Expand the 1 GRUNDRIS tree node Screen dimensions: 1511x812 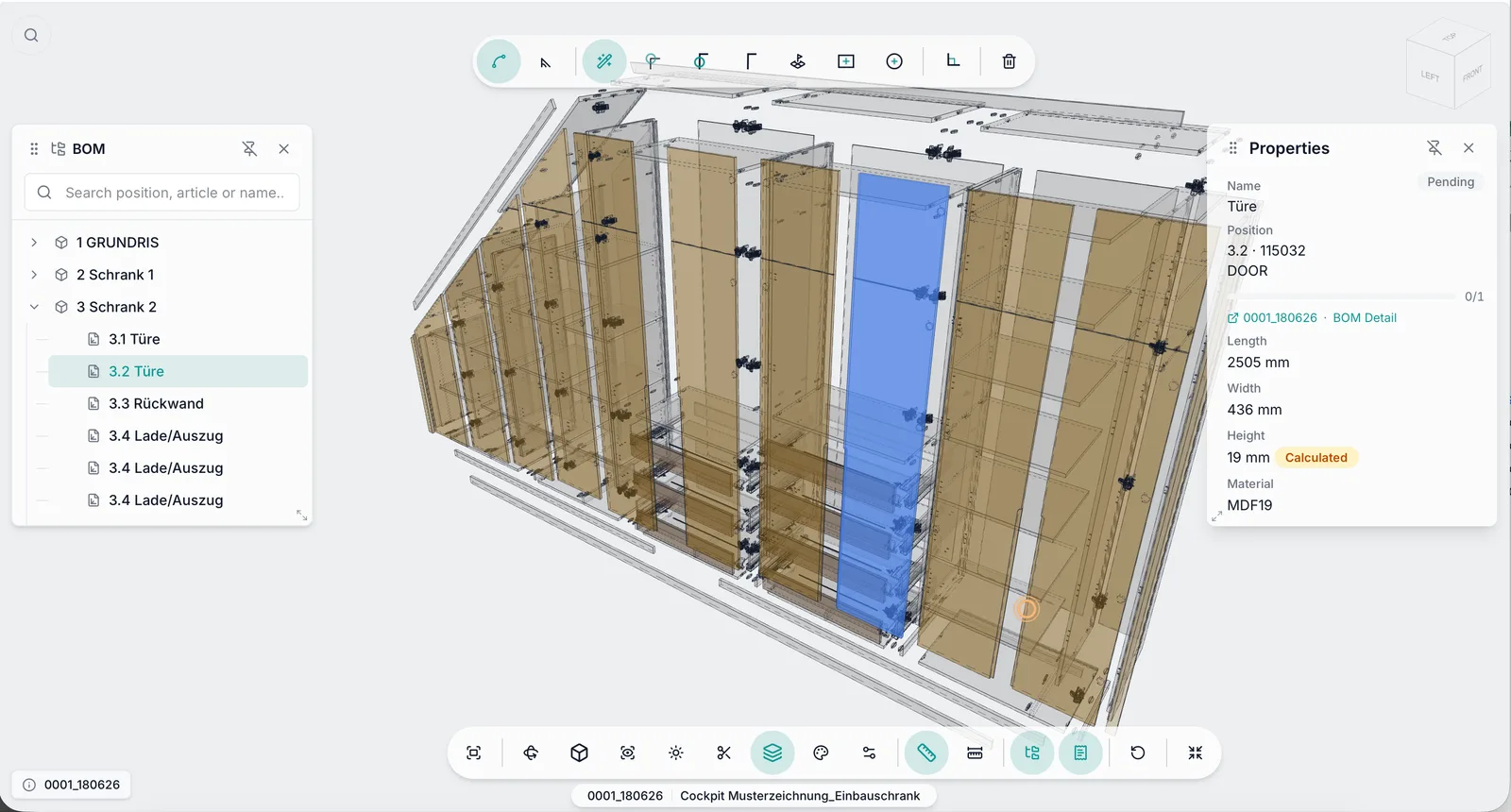(x=34, y=243)
